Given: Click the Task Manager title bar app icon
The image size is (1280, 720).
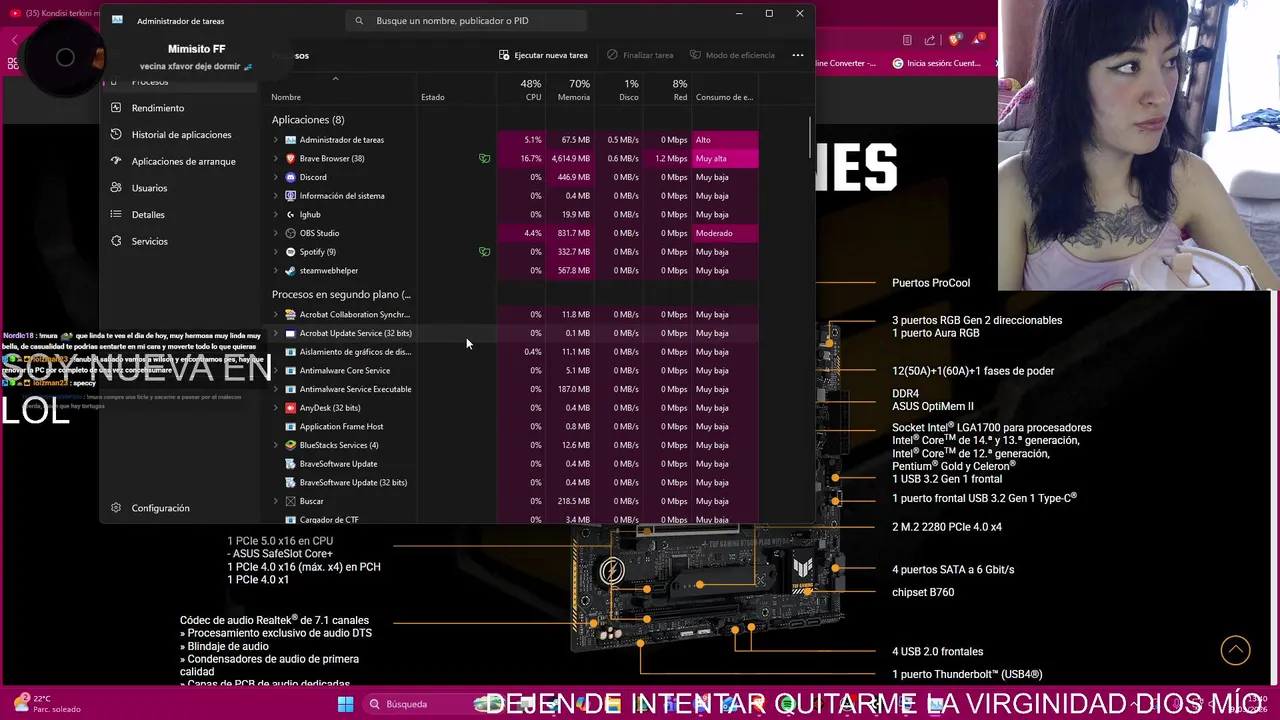Looking at the screenshot, I should (117, 20).
